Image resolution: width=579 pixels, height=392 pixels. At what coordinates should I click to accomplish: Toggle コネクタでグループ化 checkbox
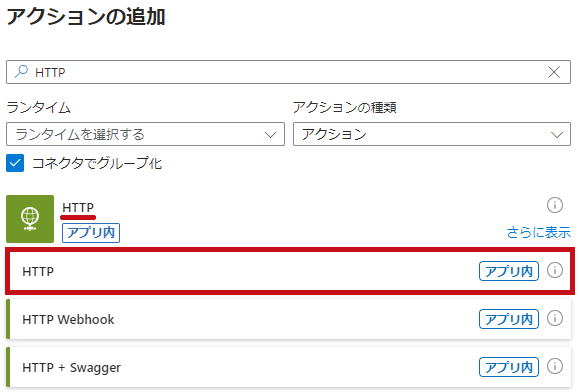15,163
